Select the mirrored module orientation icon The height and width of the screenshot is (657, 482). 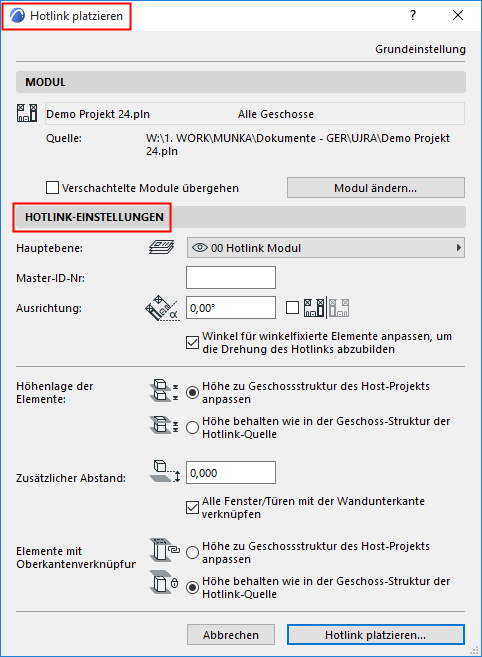tap(339, 308)
